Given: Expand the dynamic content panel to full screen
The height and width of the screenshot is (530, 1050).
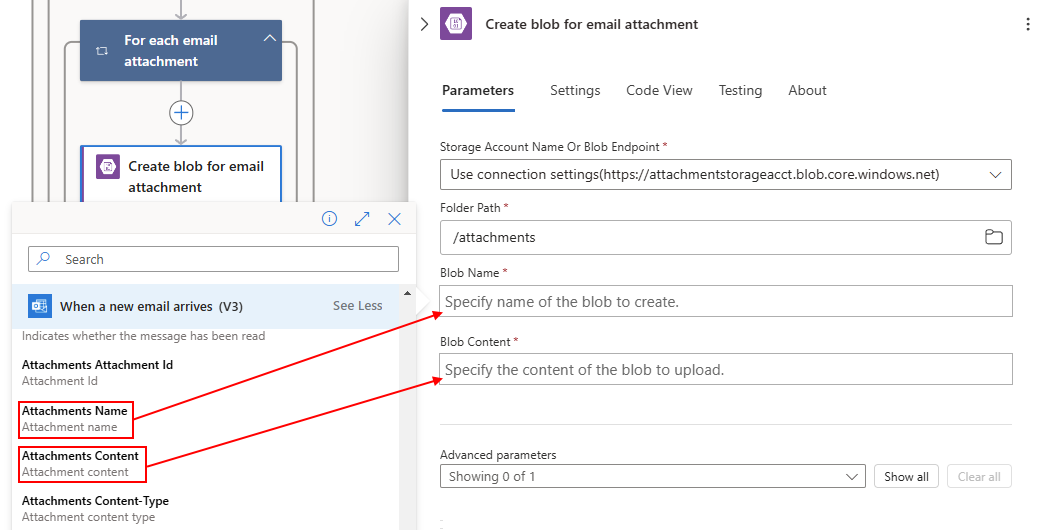Looking at the screenshot, I should tap(362, 219).
